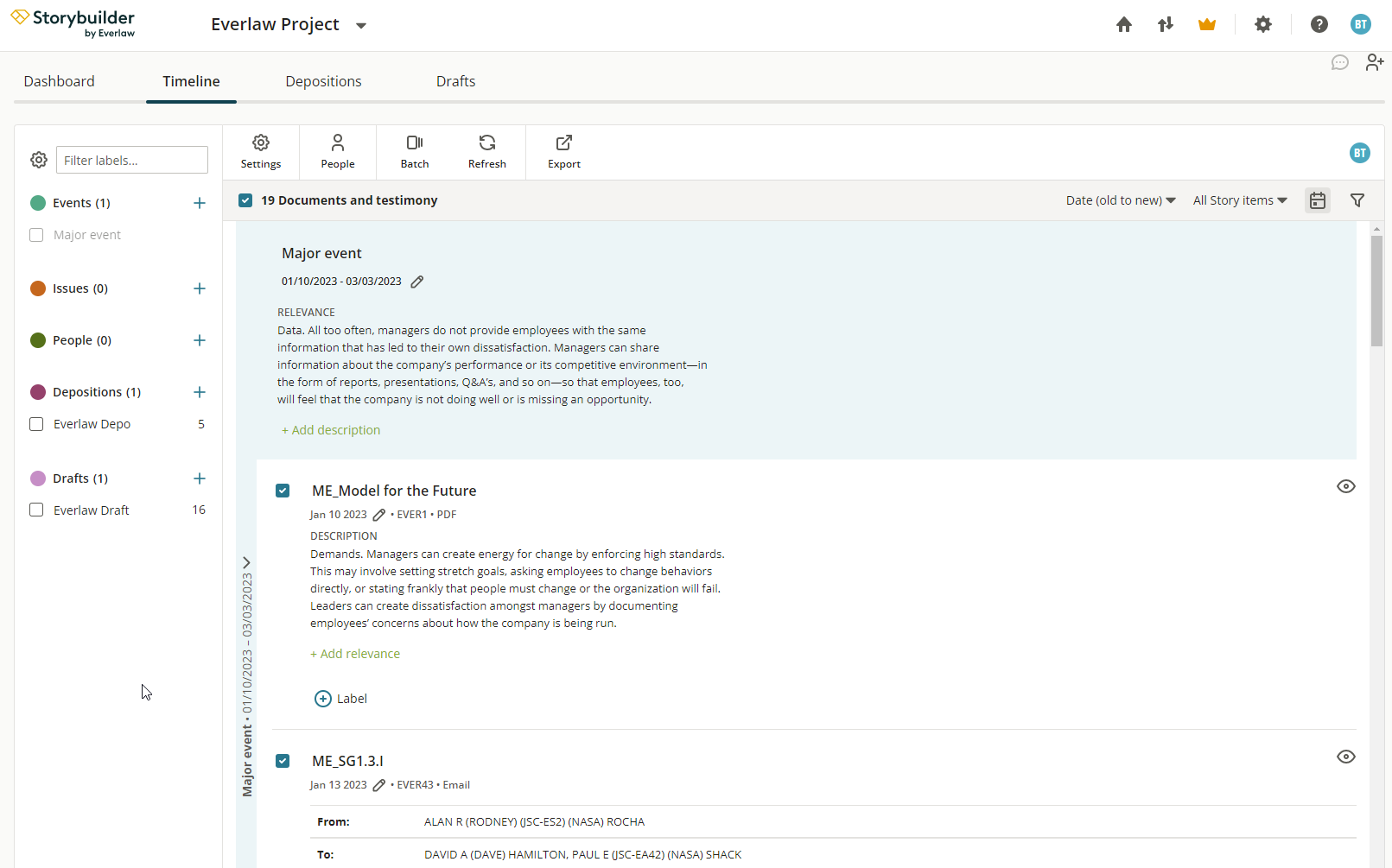The width and height of the screenshot is (1392, 868).
Task: Open the chat message bubble icon
Action: [1340, 63]
